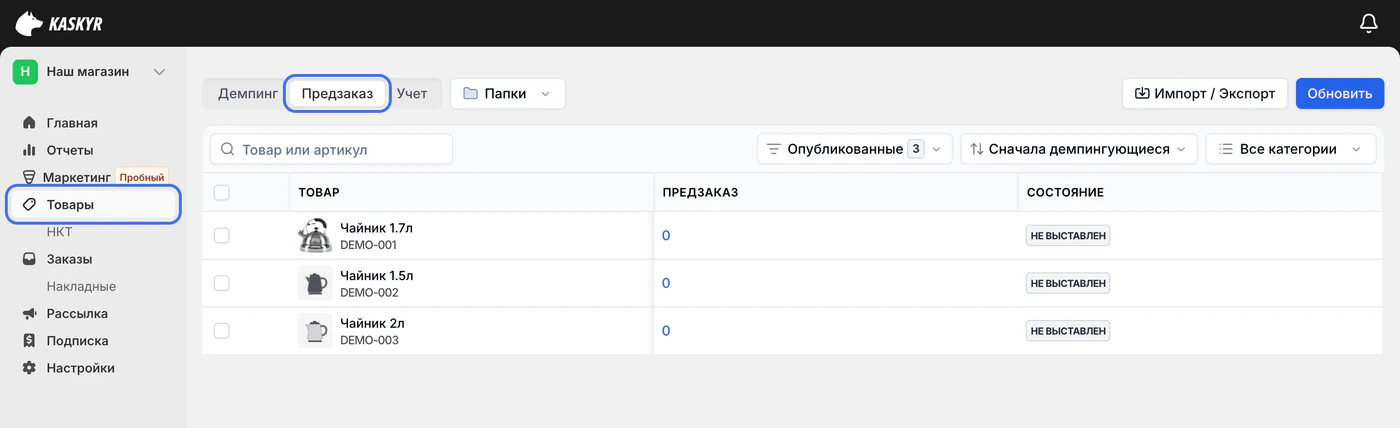Click preorder value 0 for Чайник 2л
This screenshot has height=428, width=1400.
666,331
